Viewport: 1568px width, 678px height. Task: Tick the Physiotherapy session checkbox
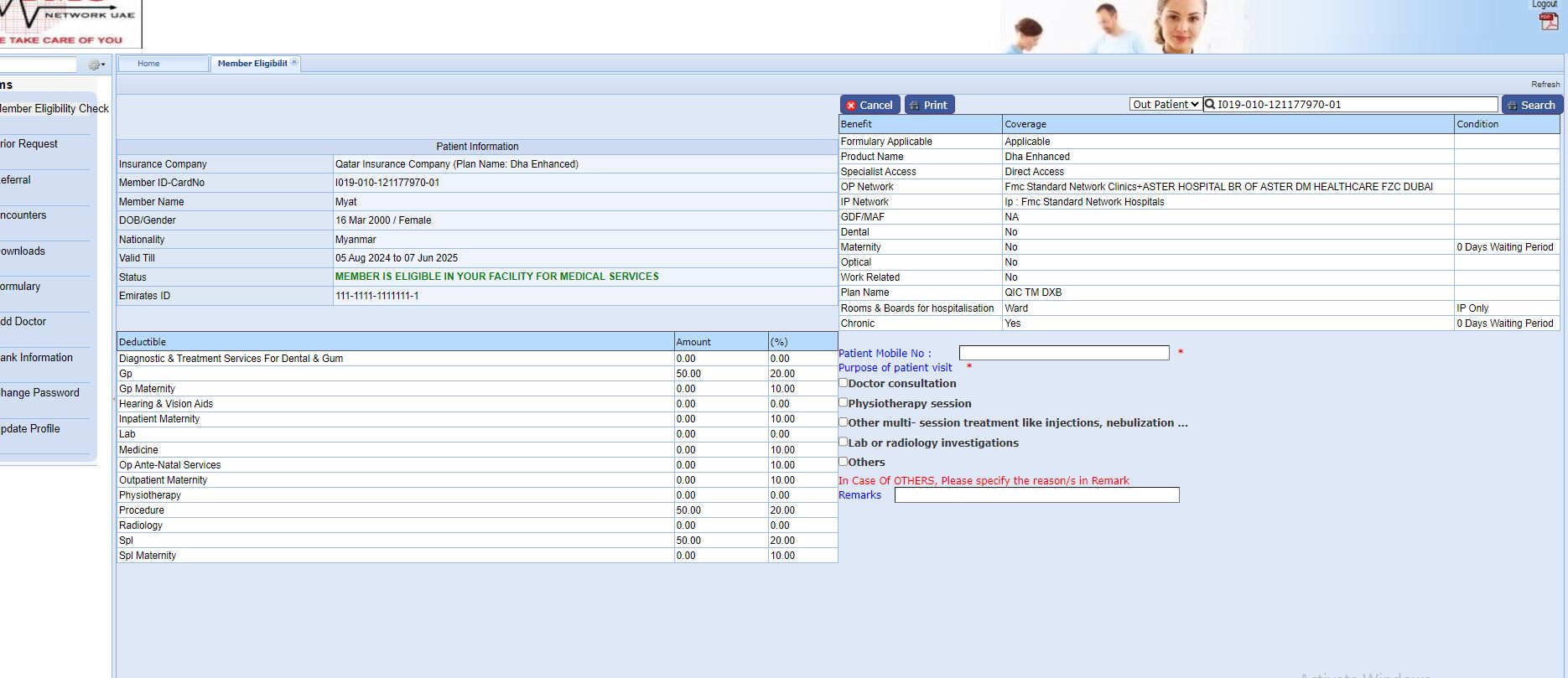(844, 403)
